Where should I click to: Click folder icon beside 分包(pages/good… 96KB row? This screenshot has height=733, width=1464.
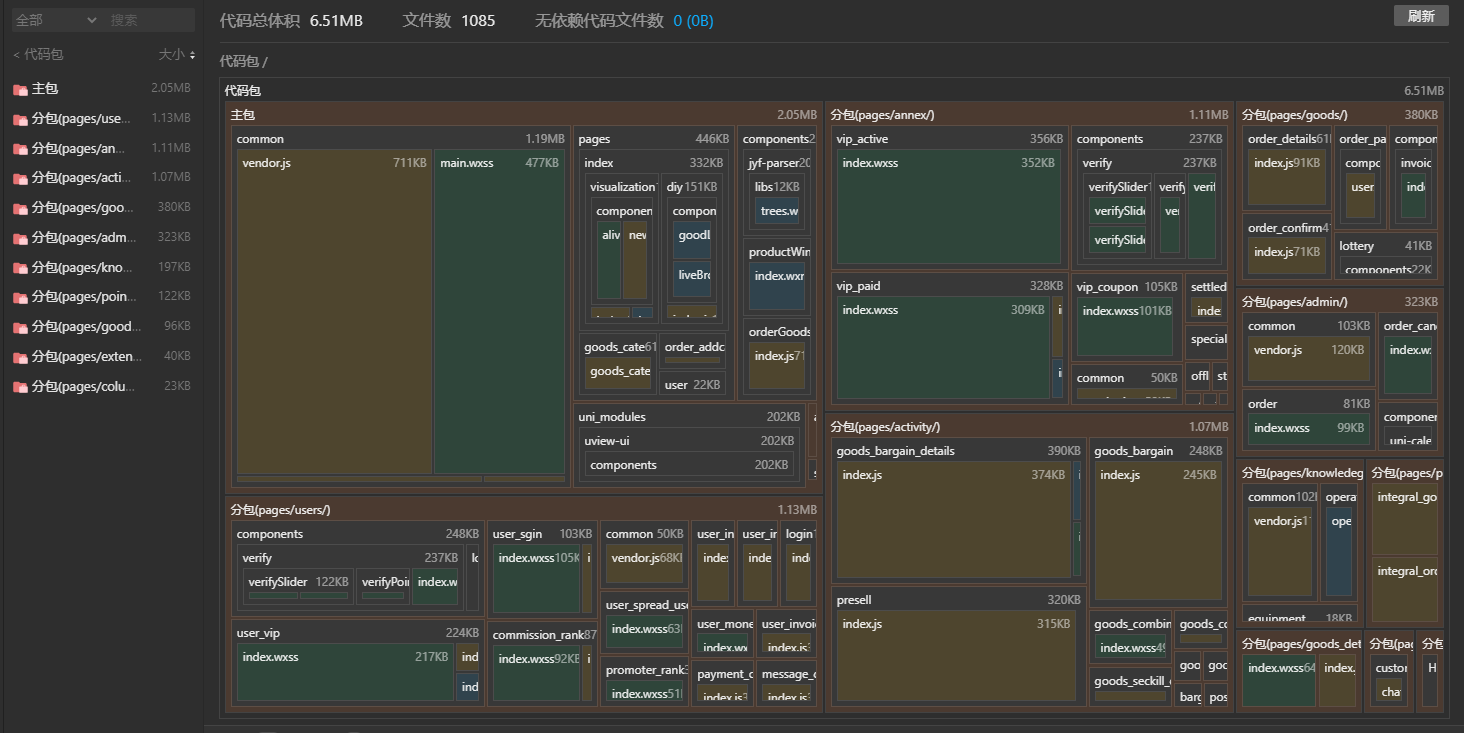click(20, 327)
